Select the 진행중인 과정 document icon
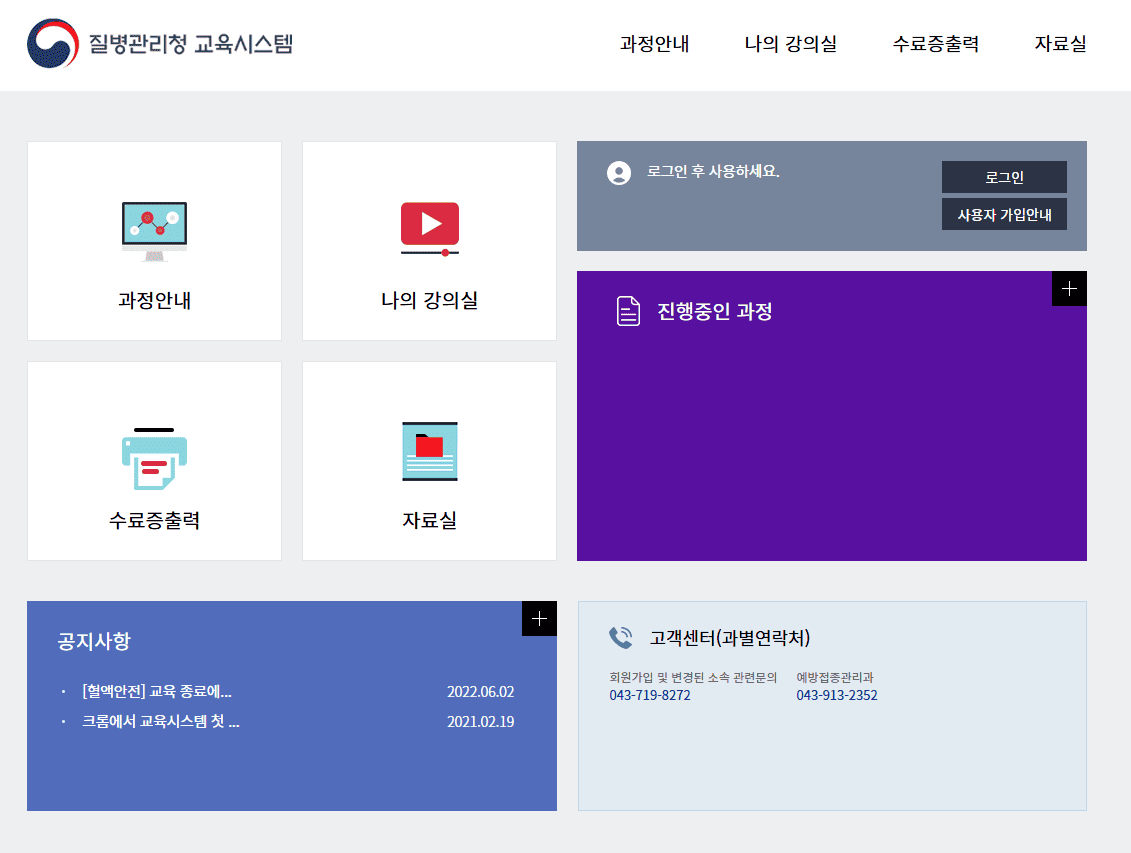The image size is (1131, 853). pyautogui.click(x=628, y=311)
